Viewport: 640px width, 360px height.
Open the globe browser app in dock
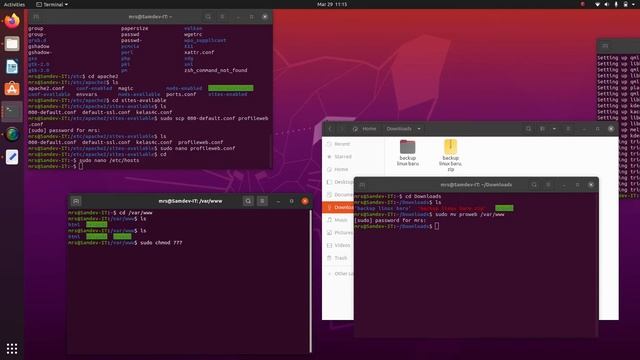tap(12, 134)
